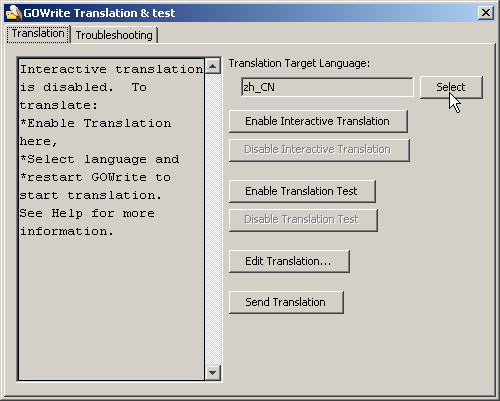Click the "See Help for more" line of text
500x401 pixels.
(87, 213)
